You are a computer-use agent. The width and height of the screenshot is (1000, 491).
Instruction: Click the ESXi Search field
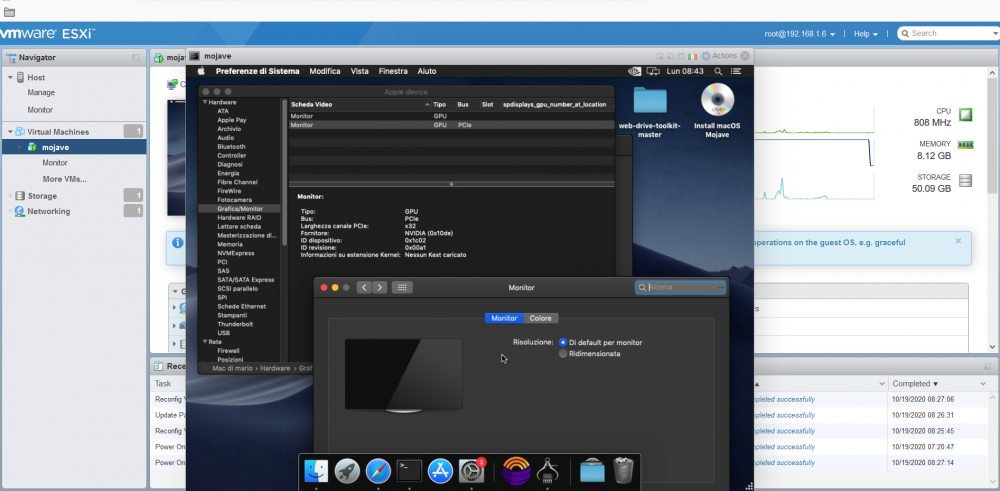950,34
